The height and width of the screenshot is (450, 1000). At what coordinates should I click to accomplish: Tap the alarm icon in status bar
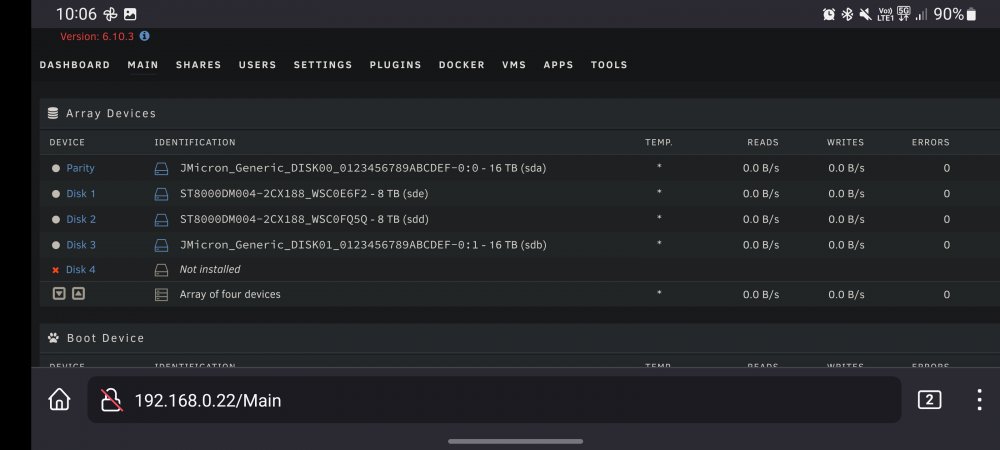click(829, 14)
